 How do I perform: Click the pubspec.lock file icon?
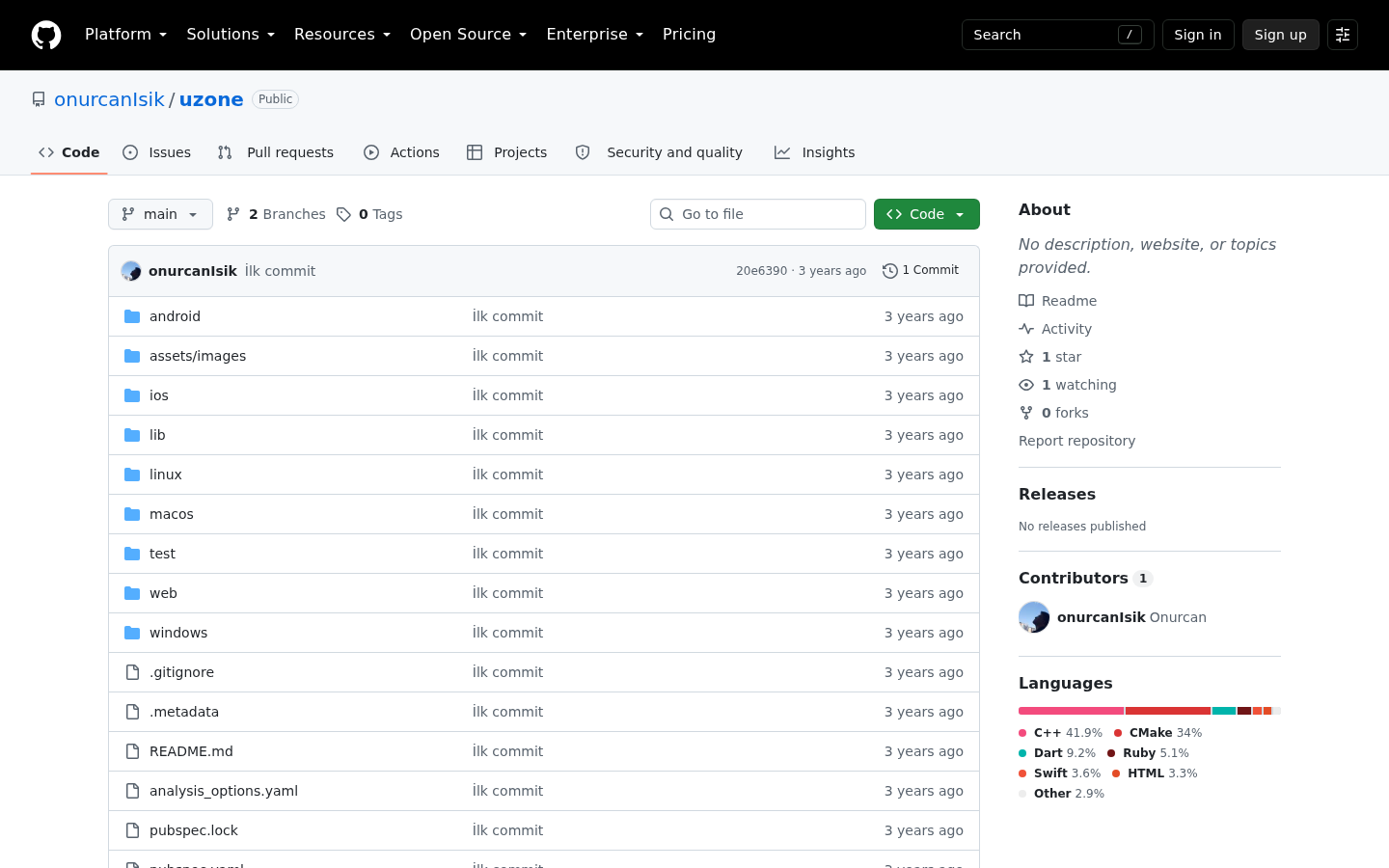(x=132, y=830)
